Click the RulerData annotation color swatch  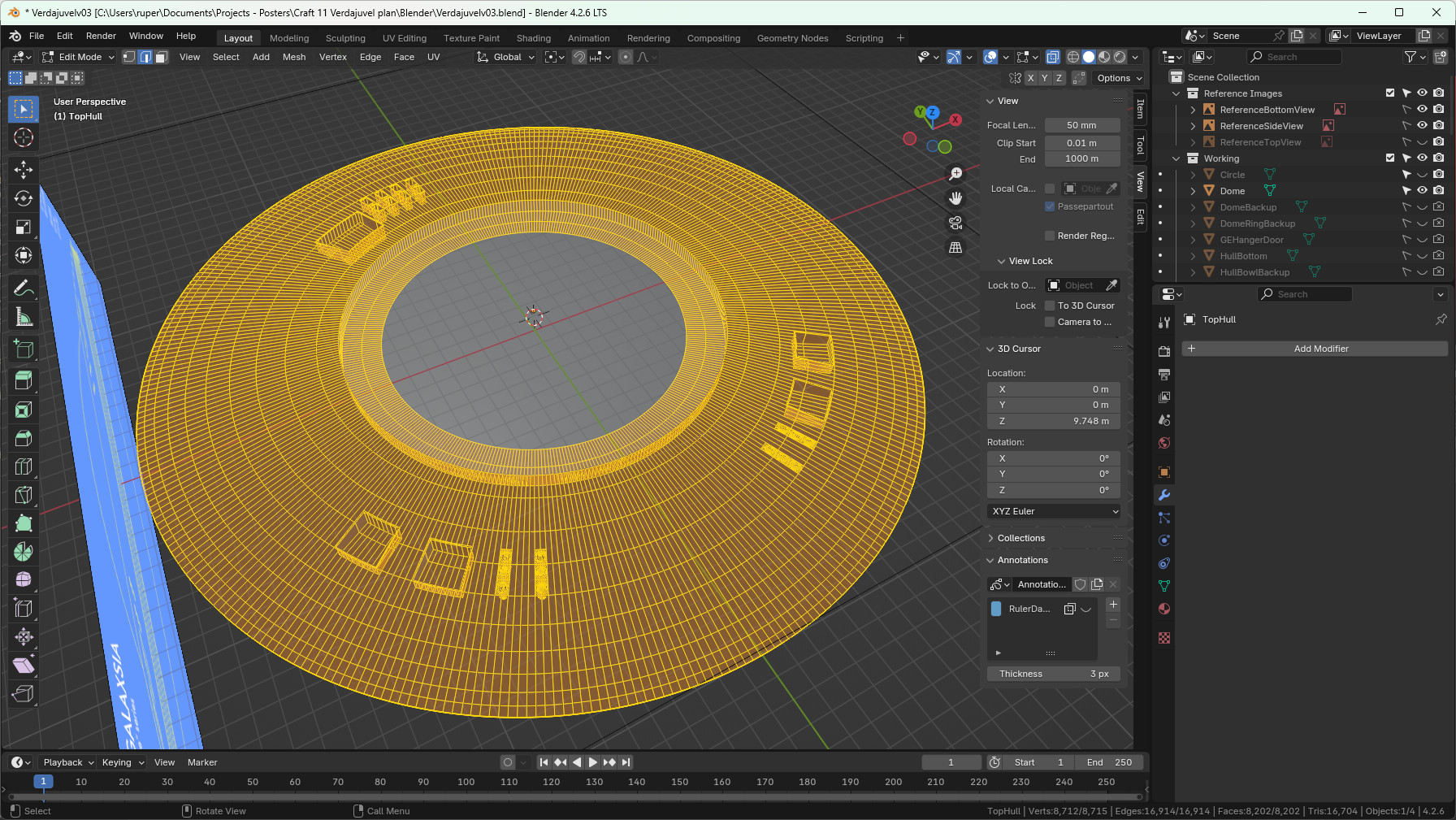click(996, 609)
